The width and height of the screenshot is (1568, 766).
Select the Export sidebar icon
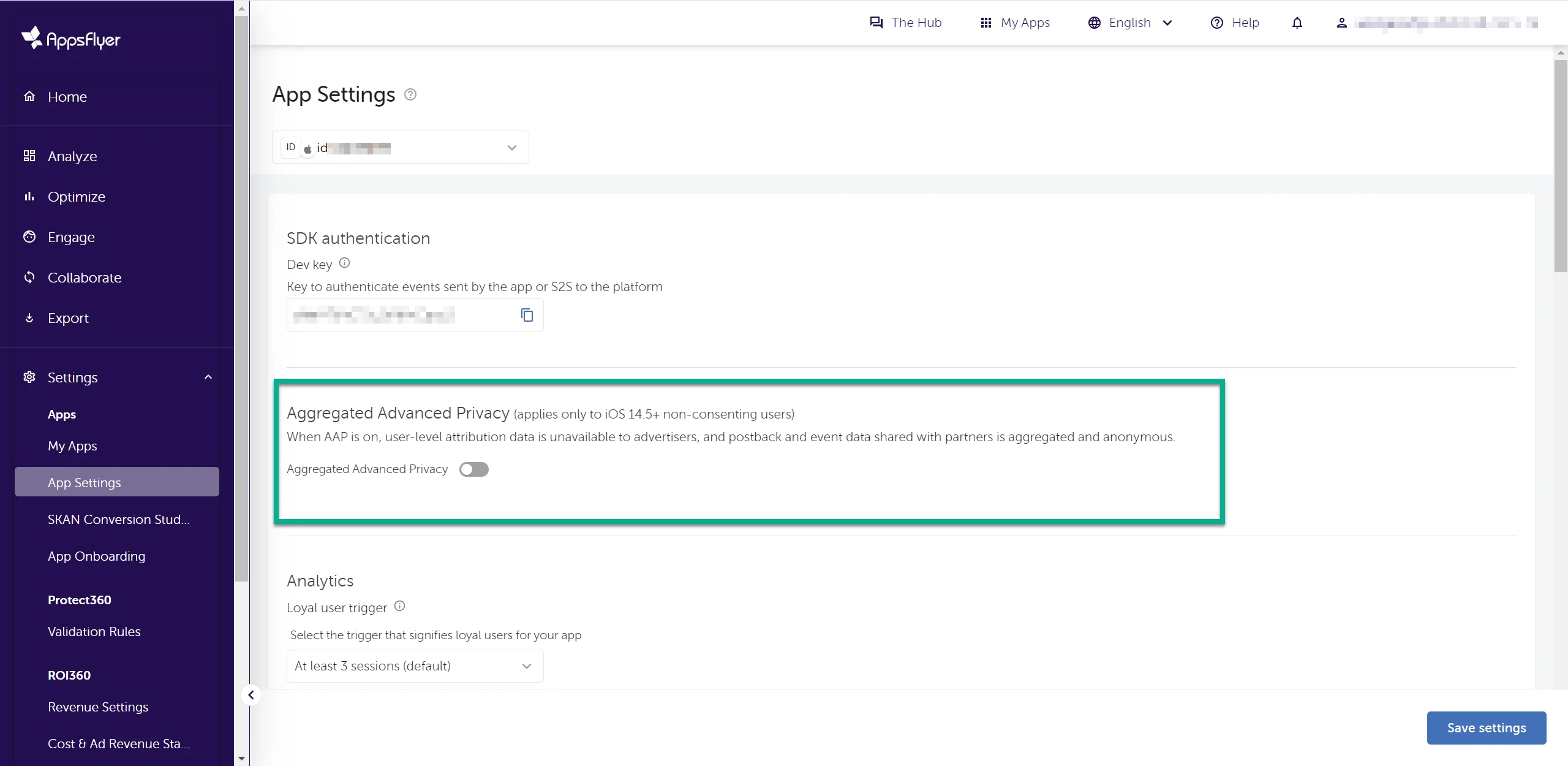[29, 317]
